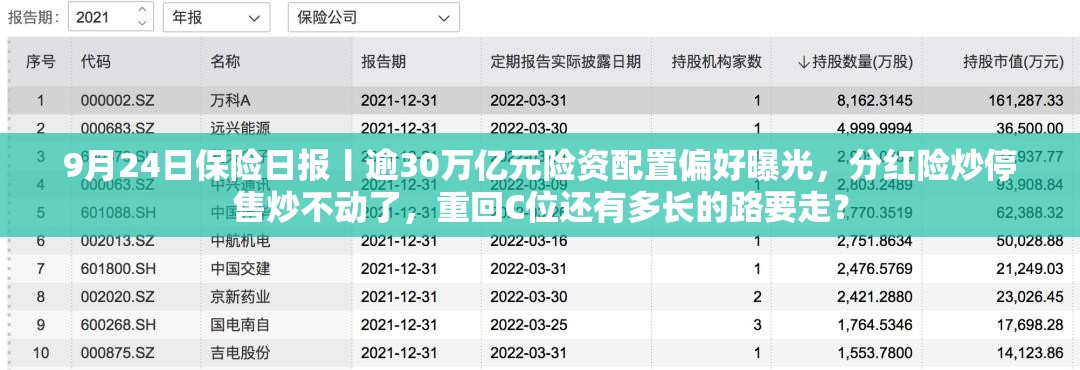The image size is (1080, 370).
Task: Click the 161,287.33 market value cell
Action: tap(1026, 101)
